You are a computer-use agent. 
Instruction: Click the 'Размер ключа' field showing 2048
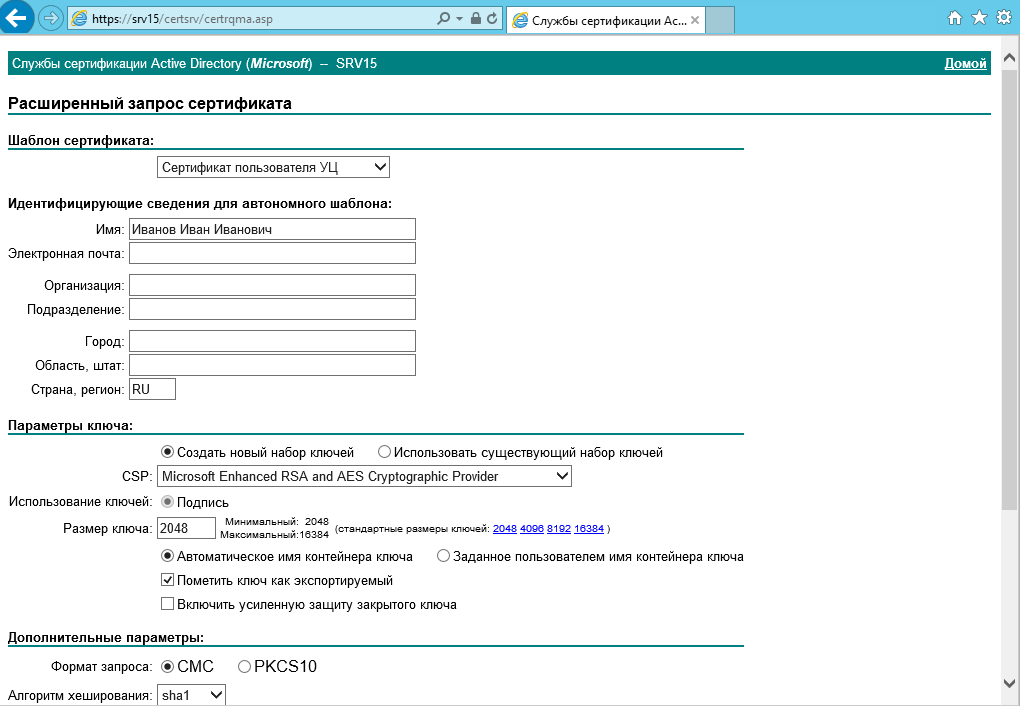[186, 528]
